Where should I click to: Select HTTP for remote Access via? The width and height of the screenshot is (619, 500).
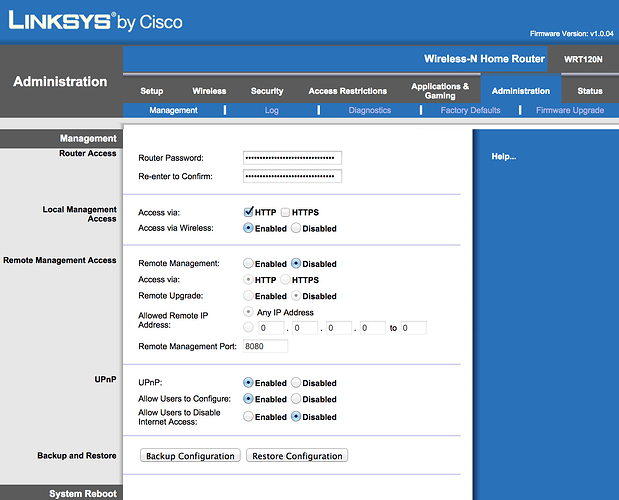[x=248, y=279]
